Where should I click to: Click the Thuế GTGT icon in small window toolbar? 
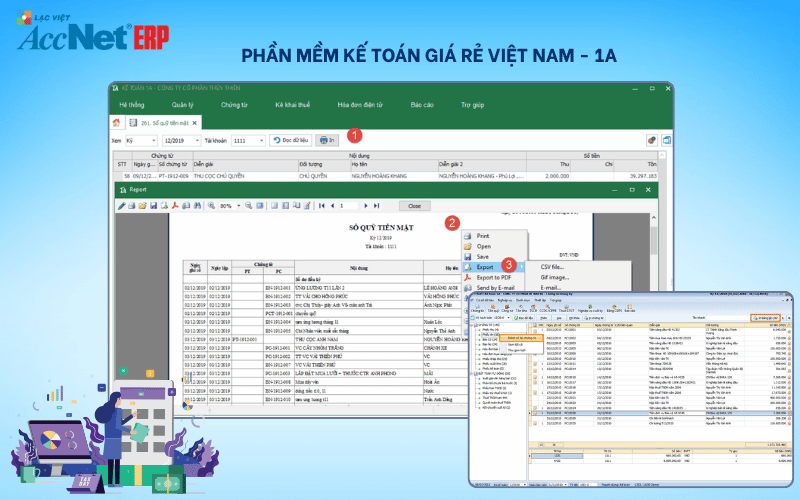coord(566,308)
